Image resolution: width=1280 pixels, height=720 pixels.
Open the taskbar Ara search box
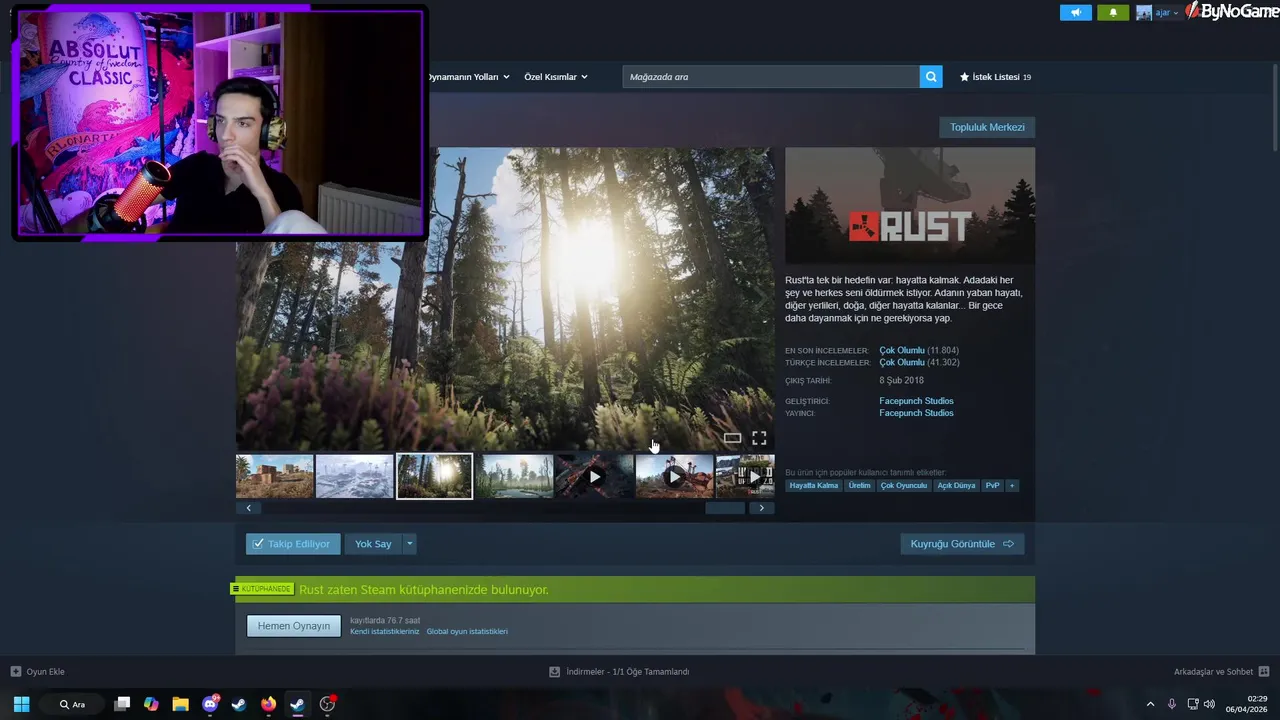73,704
